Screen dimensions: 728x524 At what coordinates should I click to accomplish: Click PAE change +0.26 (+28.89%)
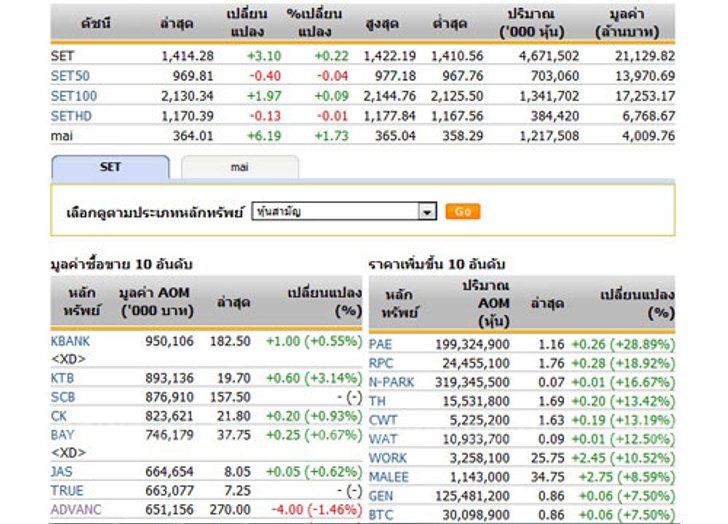coord(623,344)
